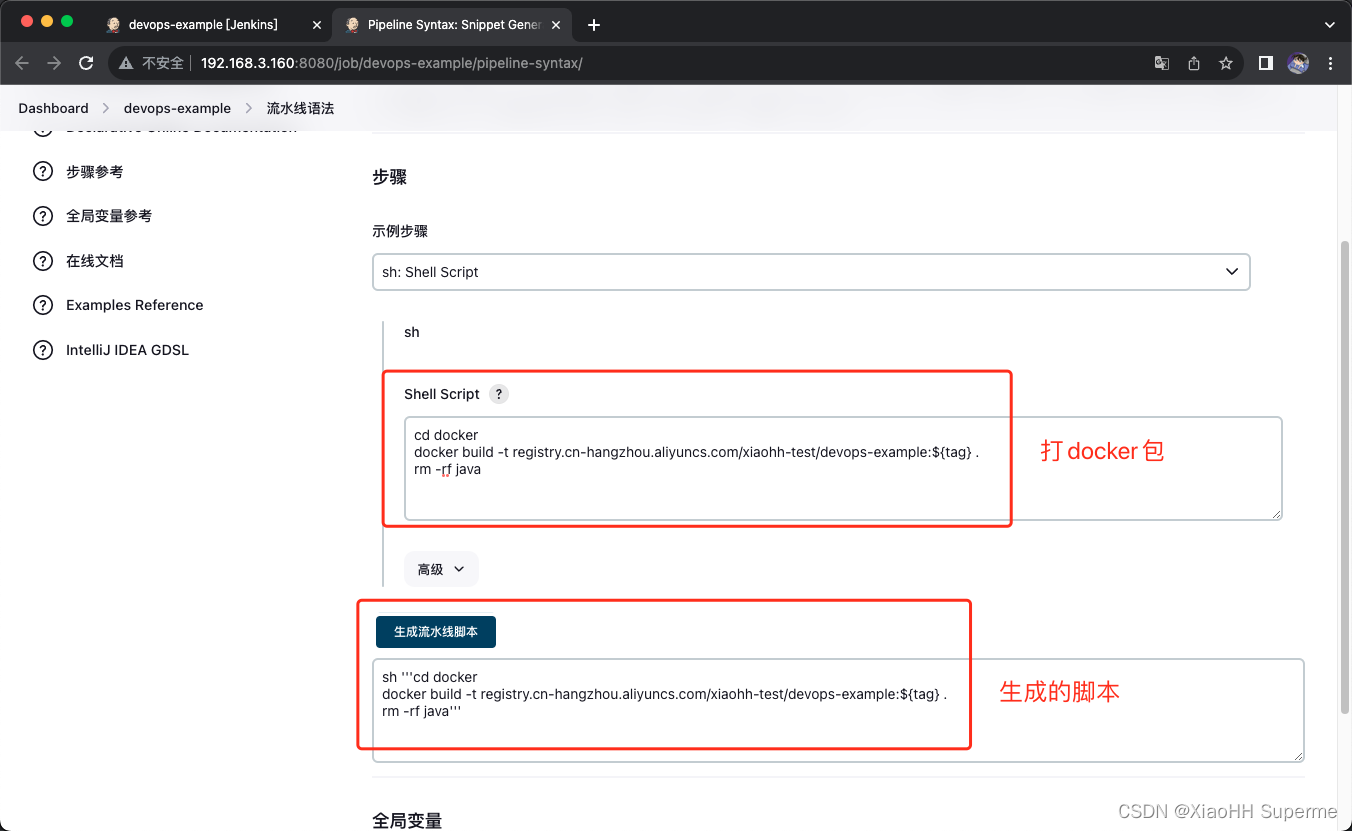Bookmark this page with the star
The width and height of the screenshot is (1352, 831).
point(1225,63)
